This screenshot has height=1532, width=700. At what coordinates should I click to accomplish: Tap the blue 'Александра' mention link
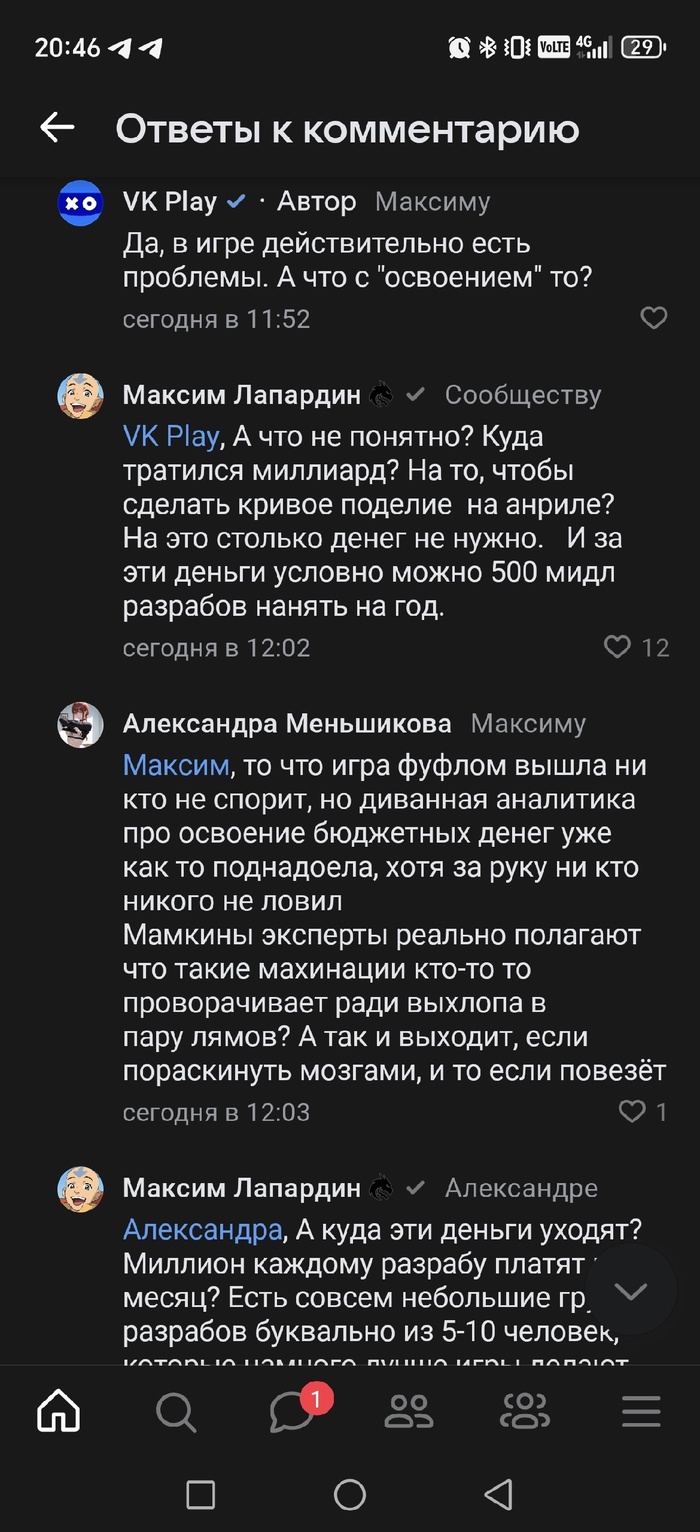pos(202,1228)
